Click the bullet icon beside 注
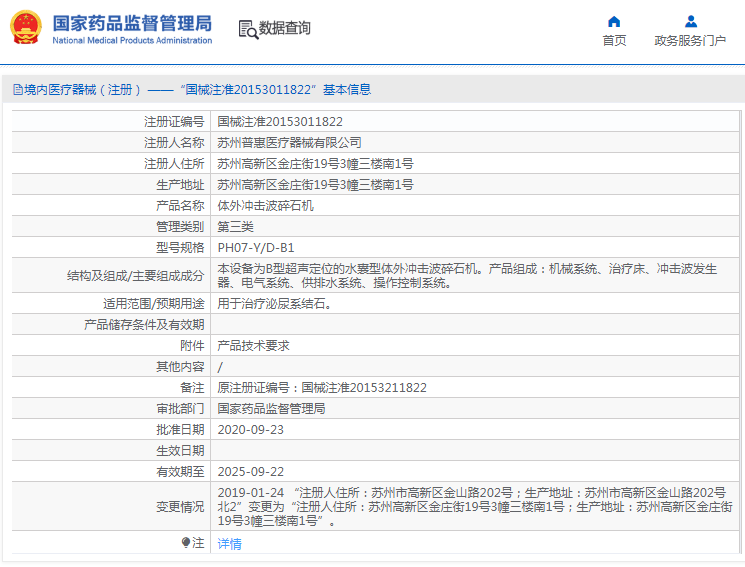The image size is (745, 567). [x=186, y=543]
